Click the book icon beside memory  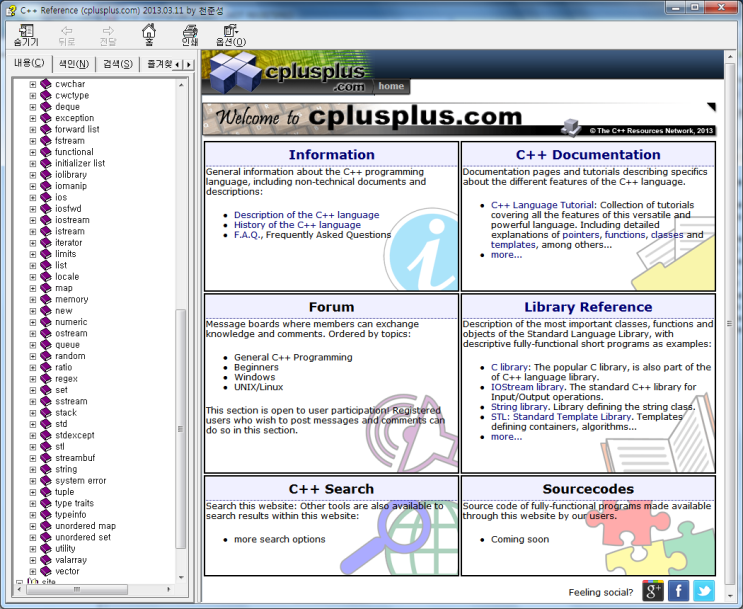(45, 300)
